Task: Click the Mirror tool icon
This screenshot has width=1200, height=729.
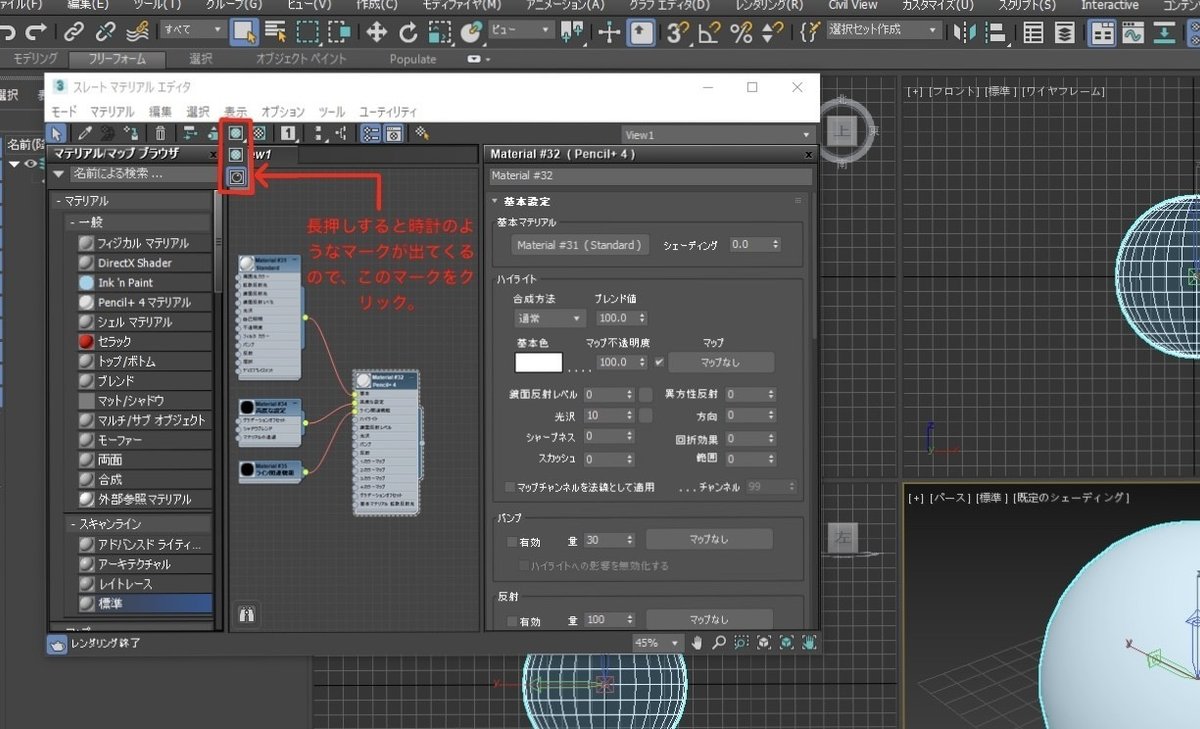Action: (x=964, y=32)
